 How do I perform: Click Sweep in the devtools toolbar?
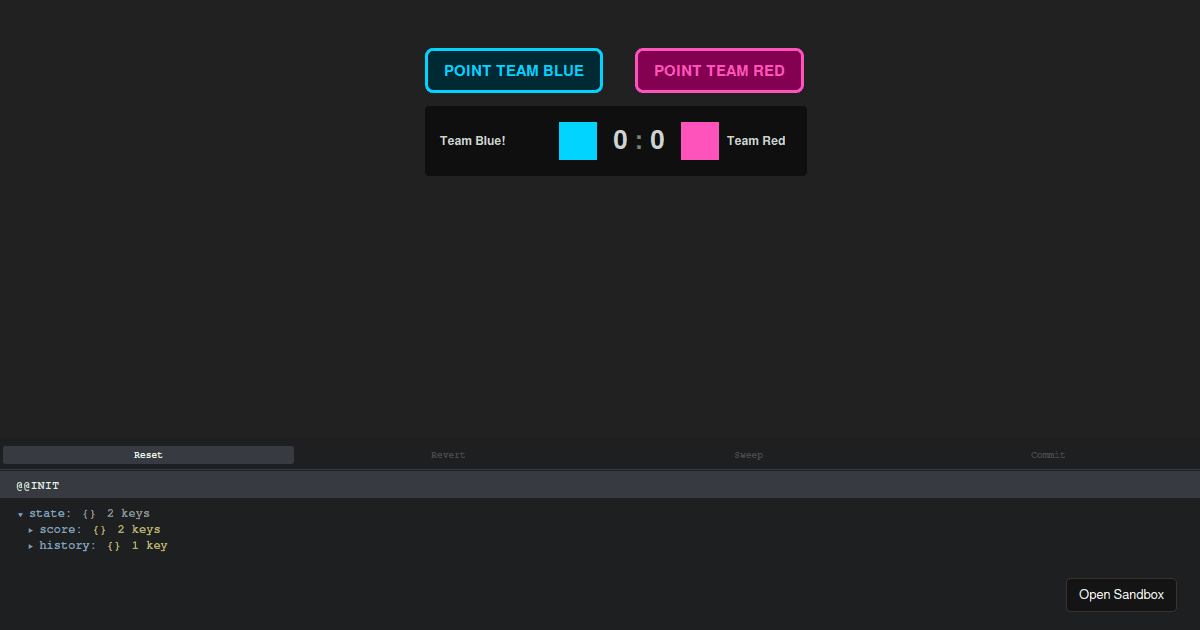tap(748, 455)
